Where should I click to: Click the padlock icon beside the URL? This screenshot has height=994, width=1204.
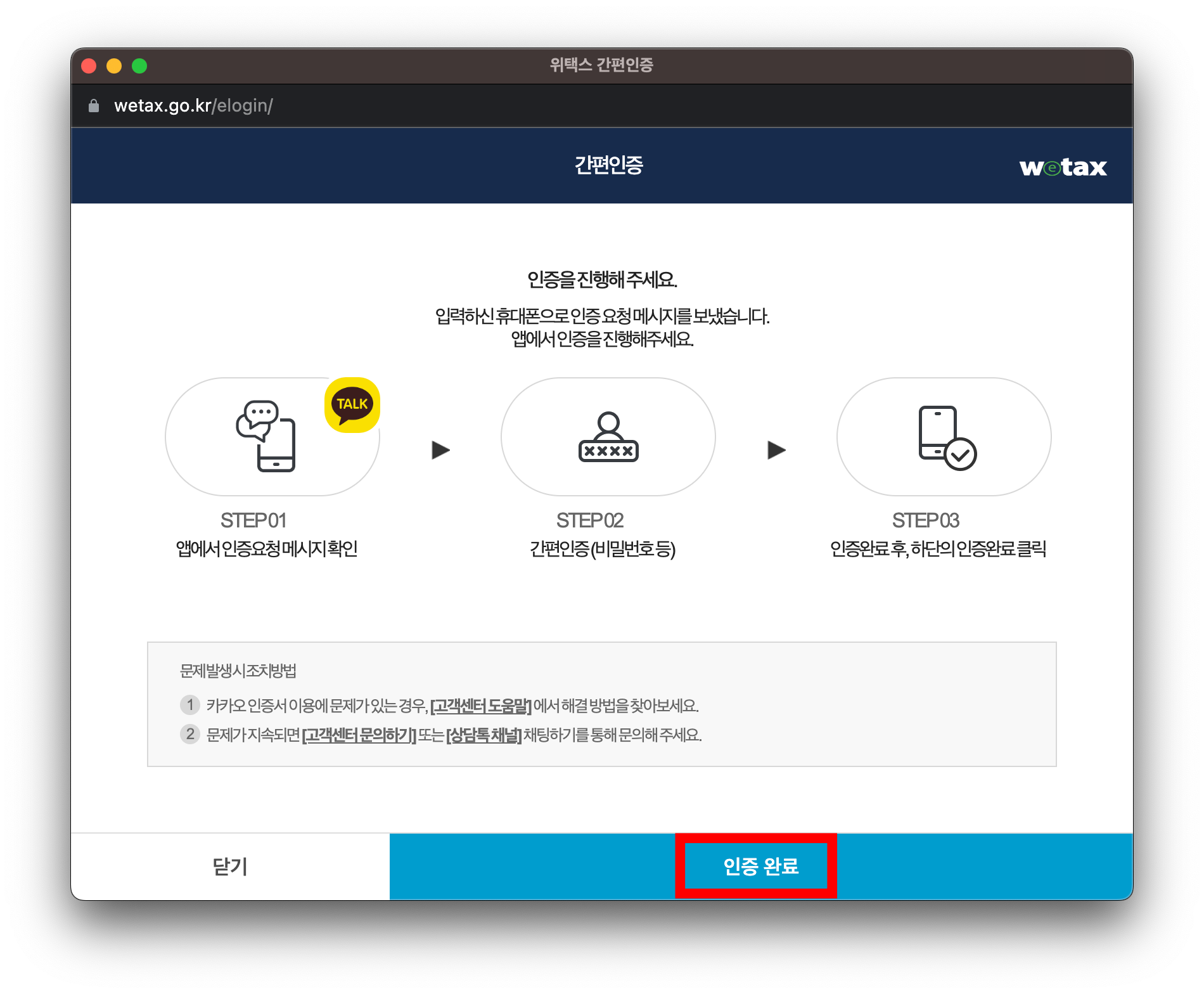(x=94, y=105)
